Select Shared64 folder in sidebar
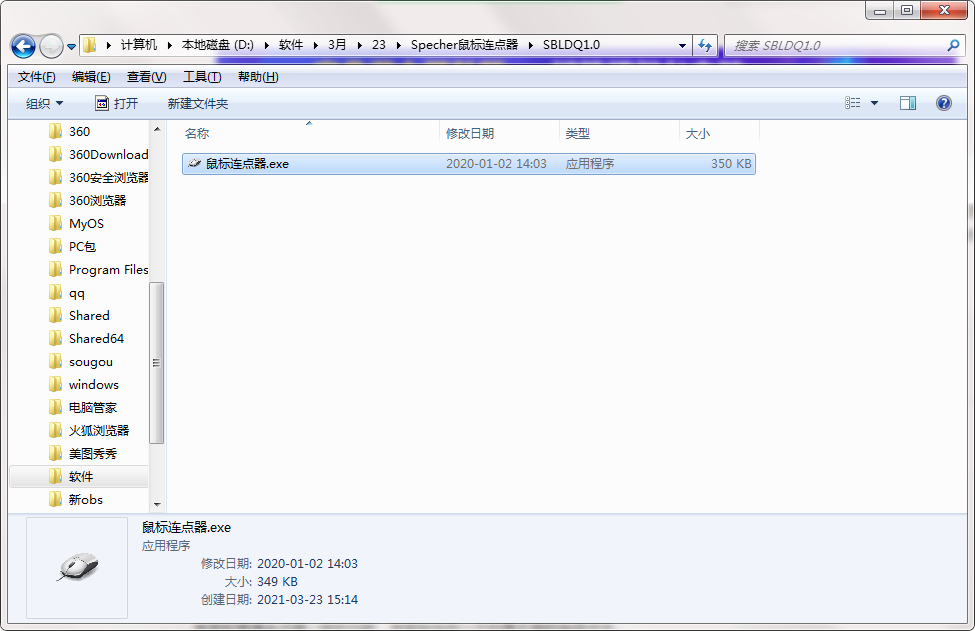 point(86,338)
